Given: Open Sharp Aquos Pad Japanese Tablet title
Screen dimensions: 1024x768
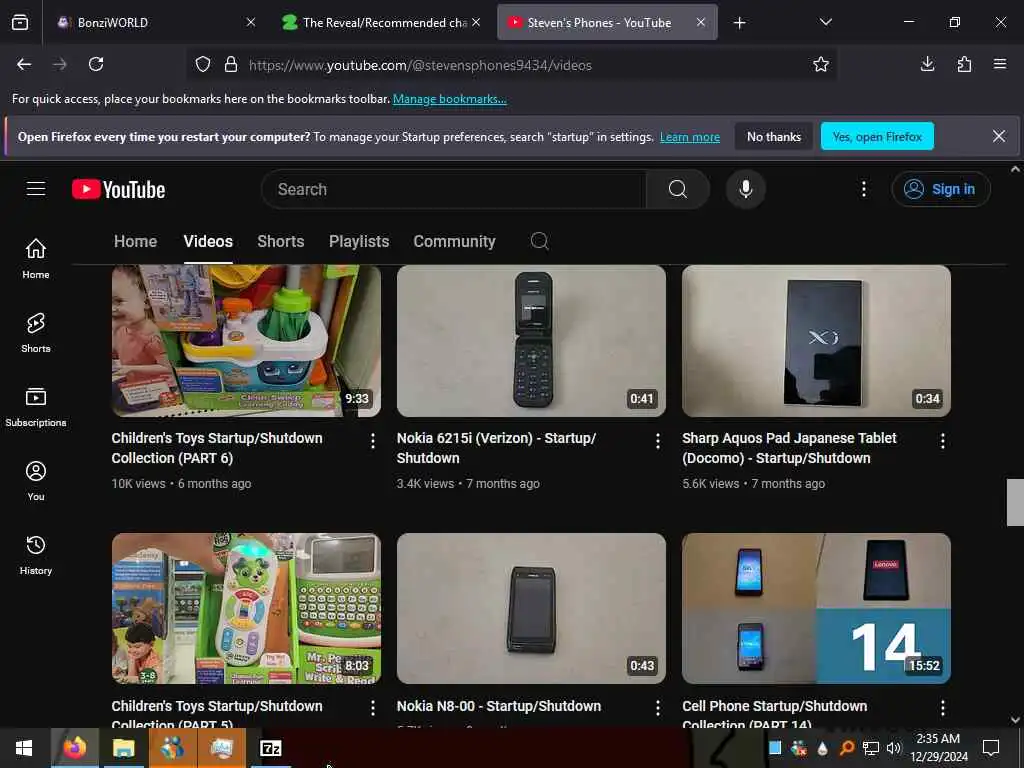Looking at the screenshot, I should pyautogui.click(x=789, y=447).
